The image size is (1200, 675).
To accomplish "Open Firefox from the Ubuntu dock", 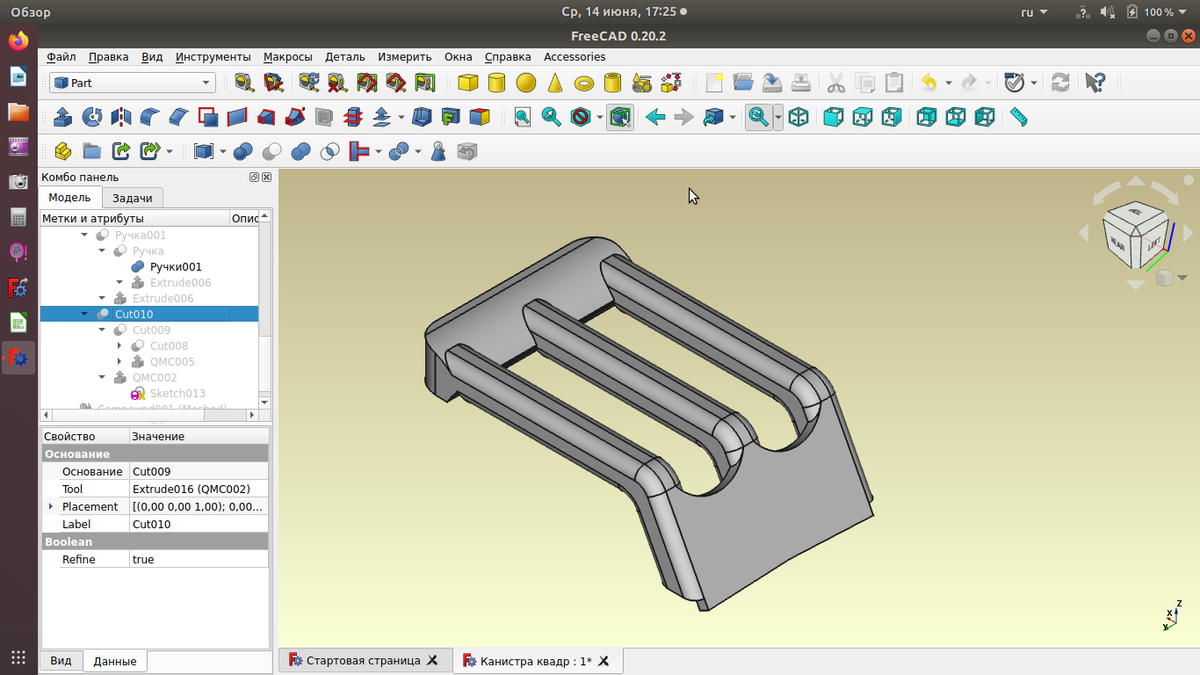I will (18, 42).
